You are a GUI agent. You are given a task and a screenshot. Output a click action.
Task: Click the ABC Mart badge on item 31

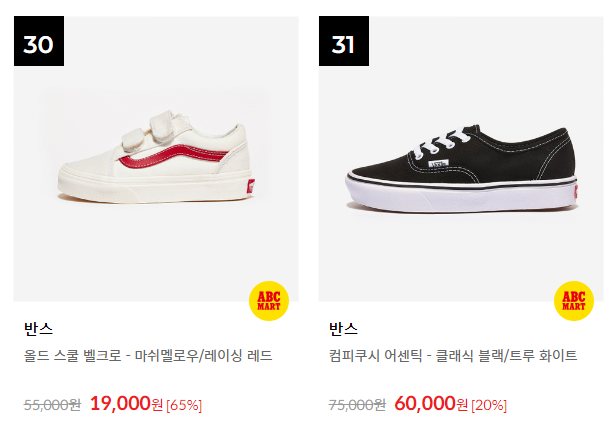[x=574, y=301]
